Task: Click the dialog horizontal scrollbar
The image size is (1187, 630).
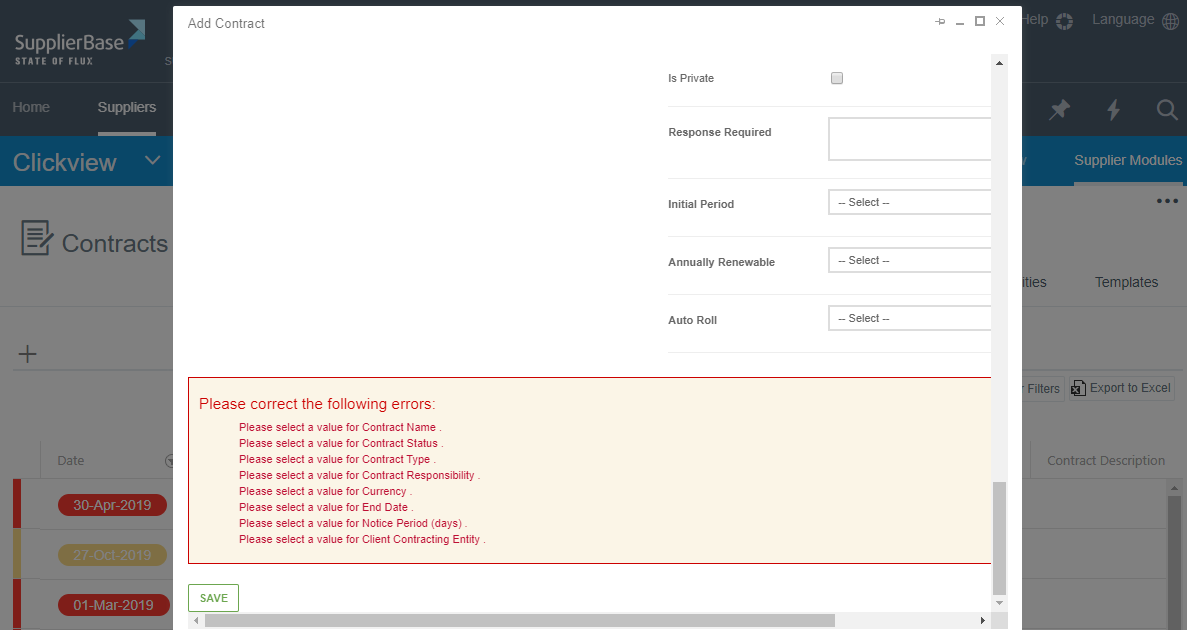Action: click(x=520, y=621)
